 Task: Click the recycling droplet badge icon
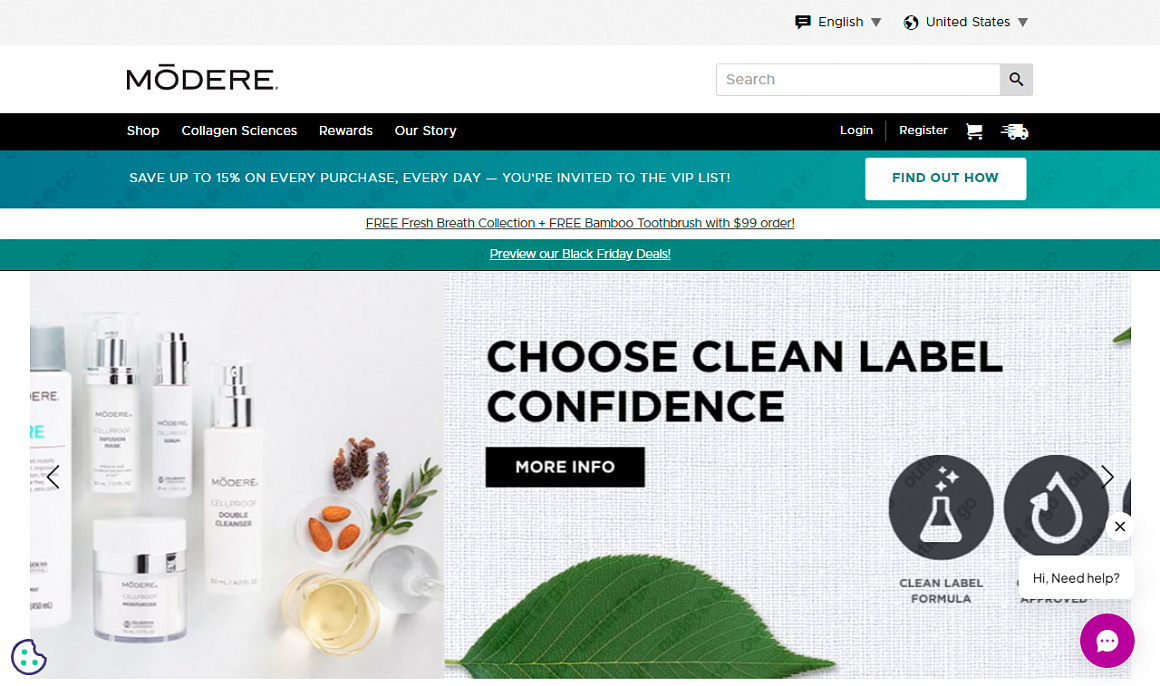click(x=1056, y=507)
